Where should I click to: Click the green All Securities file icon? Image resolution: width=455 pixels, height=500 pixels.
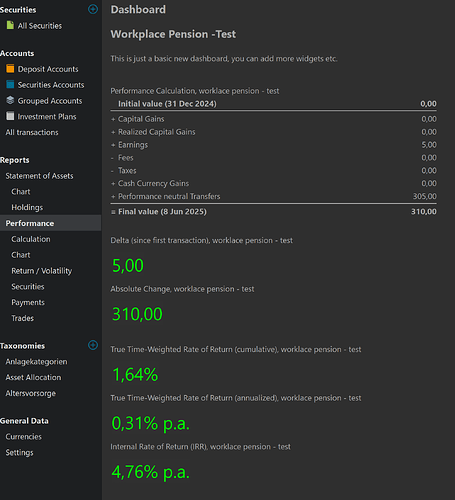pos(10,25)
